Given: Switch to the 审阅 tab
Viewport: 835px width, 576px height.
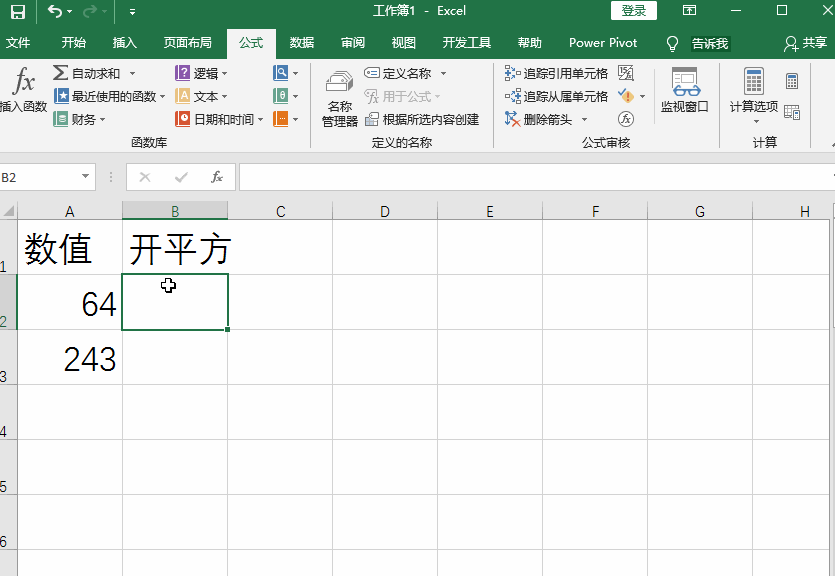Looking at the screenshot, I should 353,43.
